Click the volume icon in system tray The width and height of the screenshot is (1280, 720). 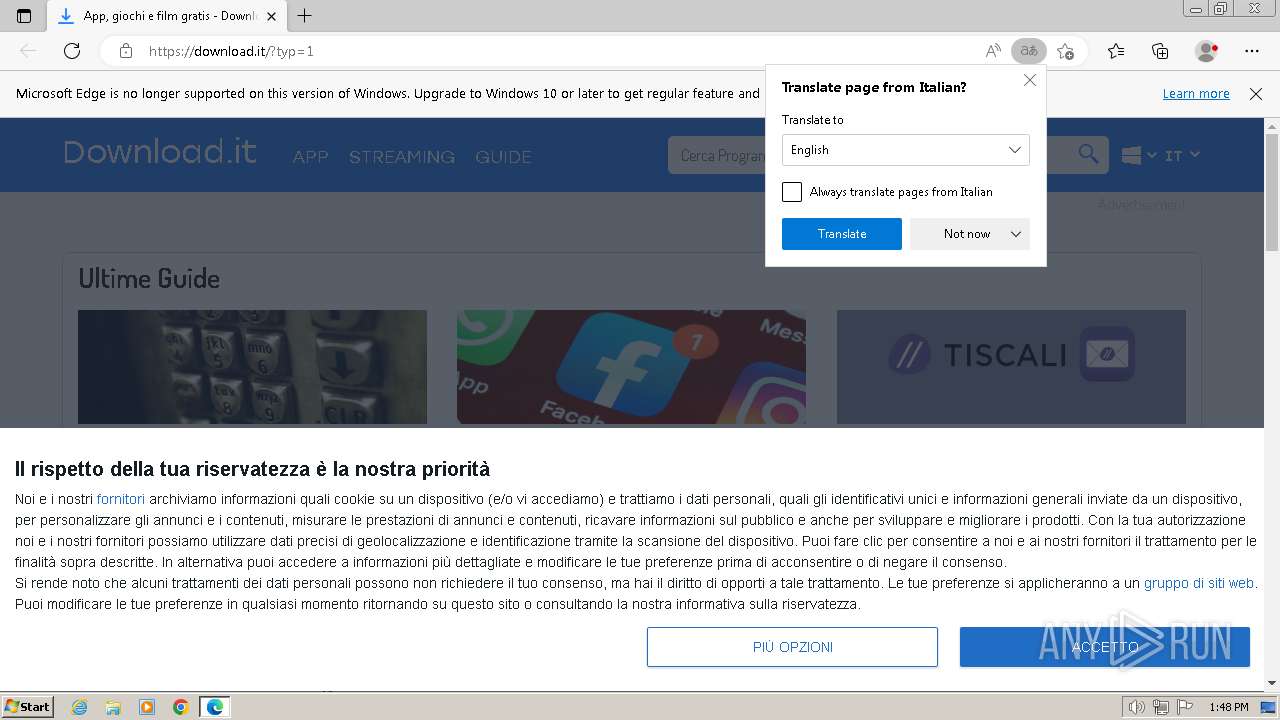1137,707
